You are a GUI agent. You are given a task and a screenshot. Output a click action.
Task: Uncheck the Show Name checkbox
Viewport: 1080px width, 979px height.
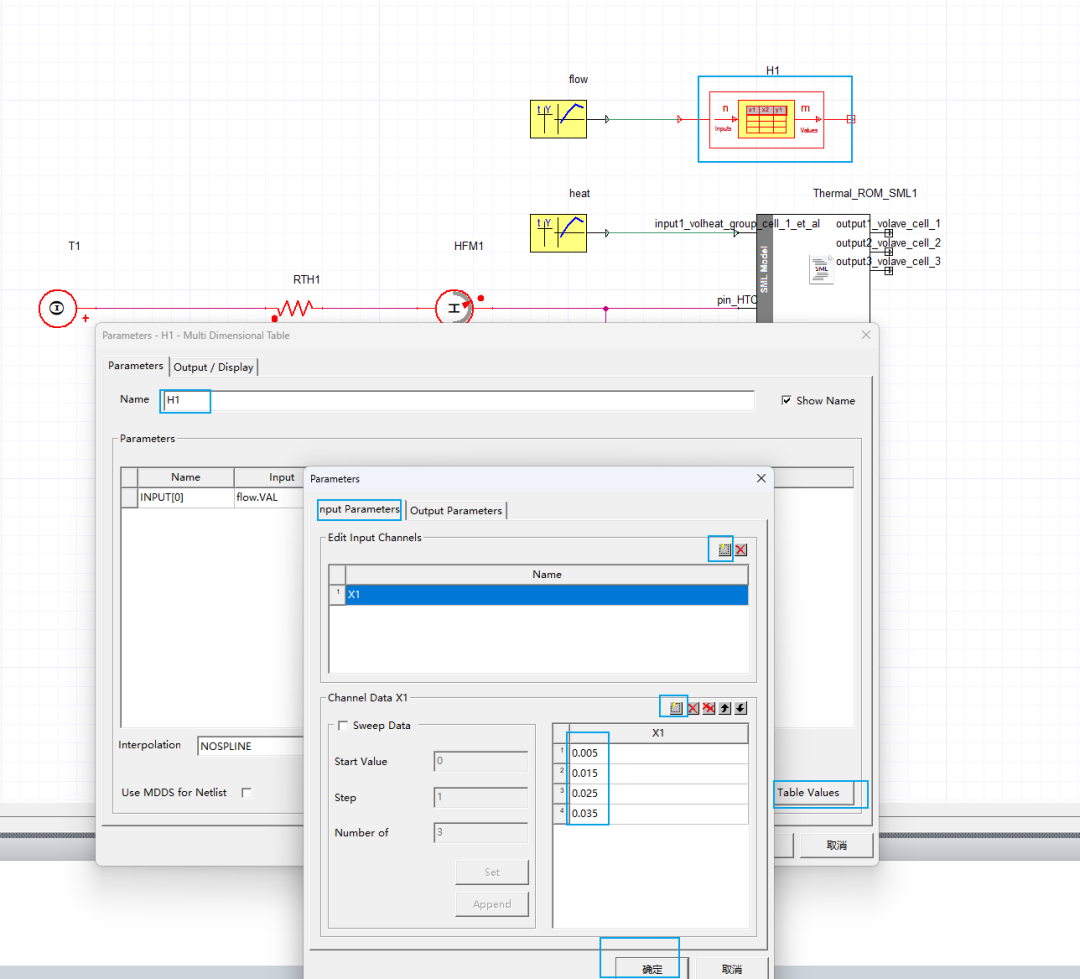tap(787, 401)
